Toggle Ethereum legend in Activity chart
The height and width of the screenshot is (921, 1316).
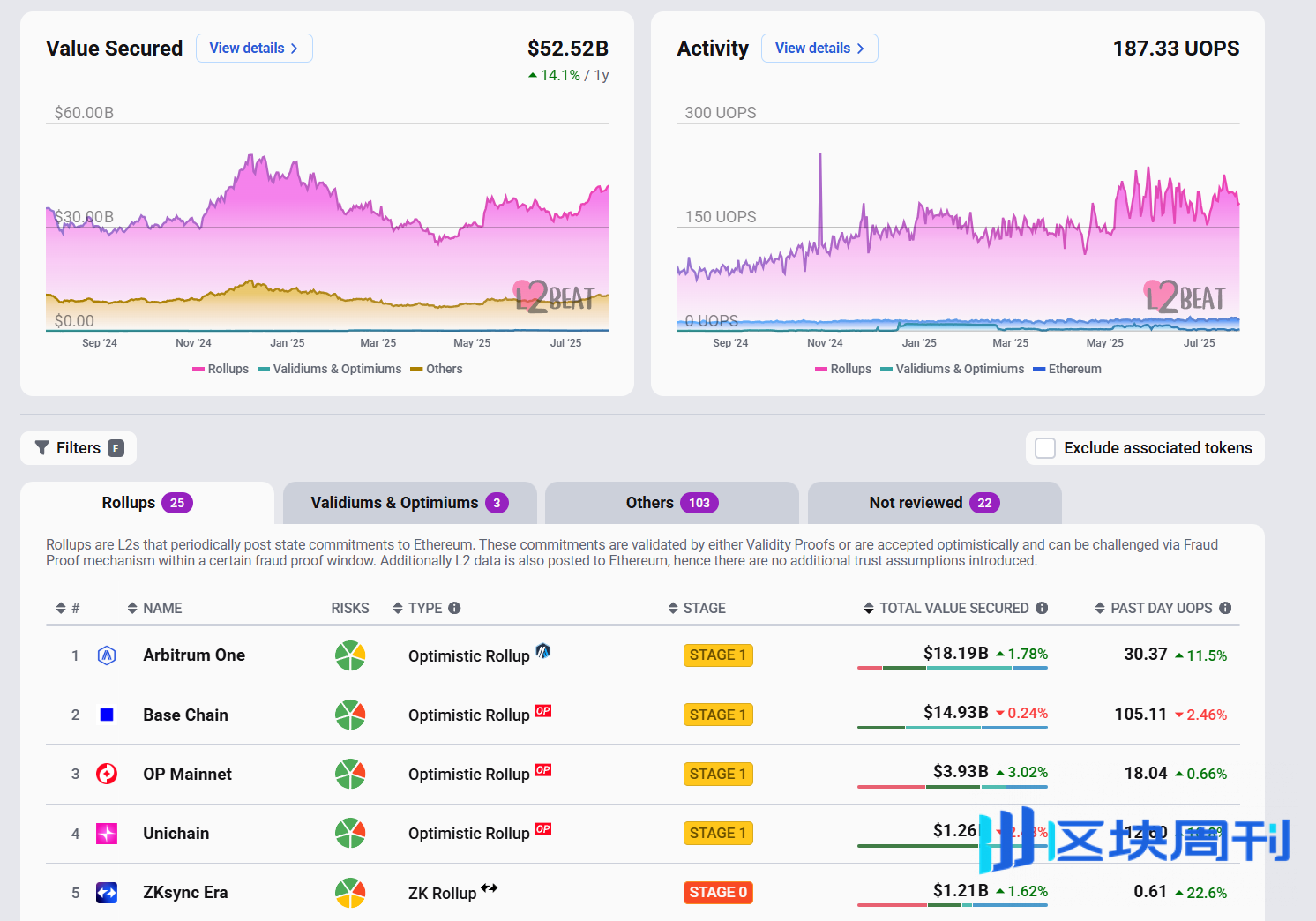click(1067, 369)
